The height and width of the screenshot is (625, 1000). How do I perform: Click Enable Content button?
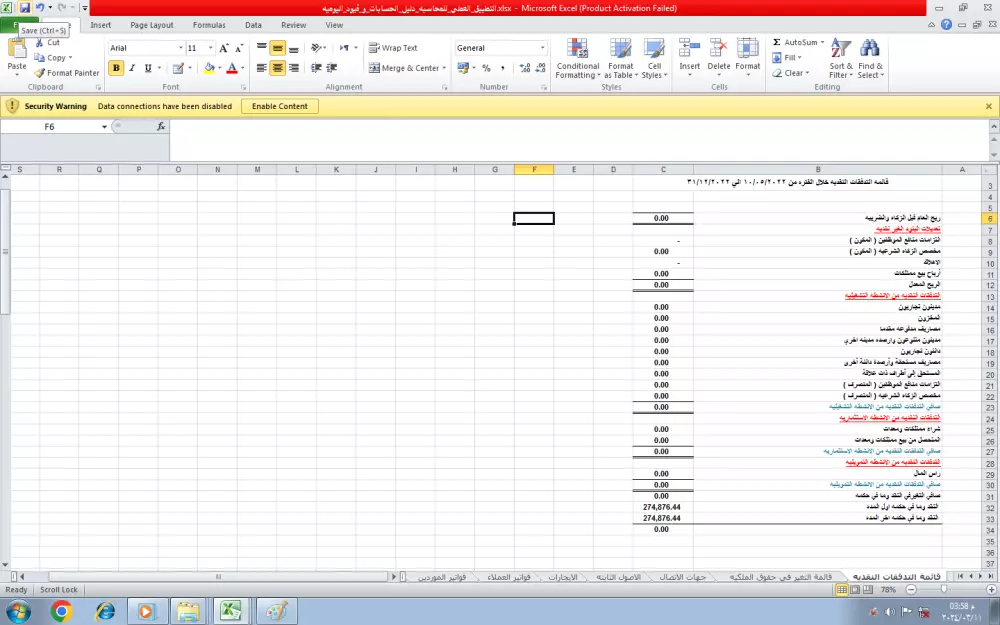click(279, 107)
